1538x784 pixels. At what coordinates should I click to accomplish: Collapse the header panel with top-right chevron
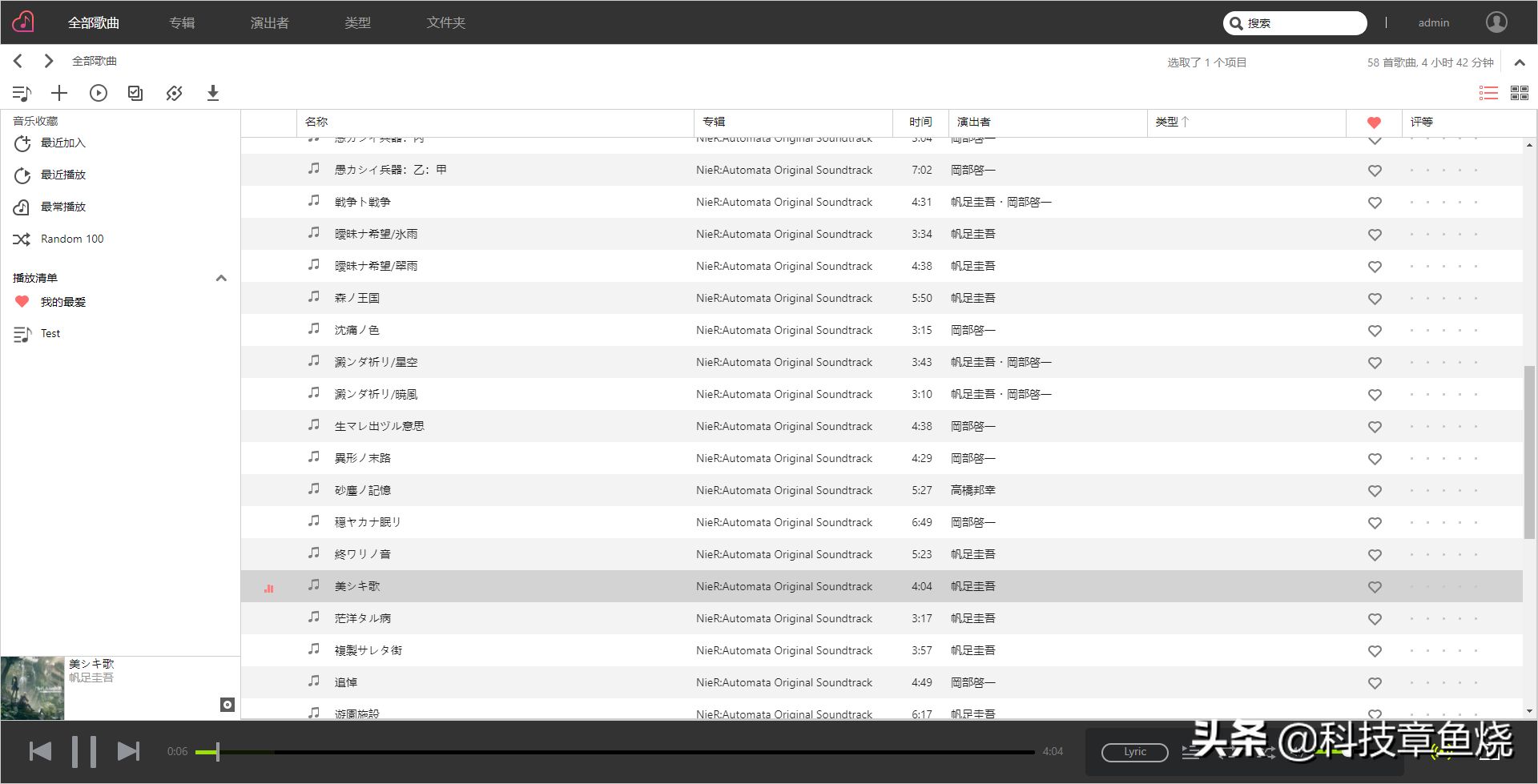[1519, 62]
